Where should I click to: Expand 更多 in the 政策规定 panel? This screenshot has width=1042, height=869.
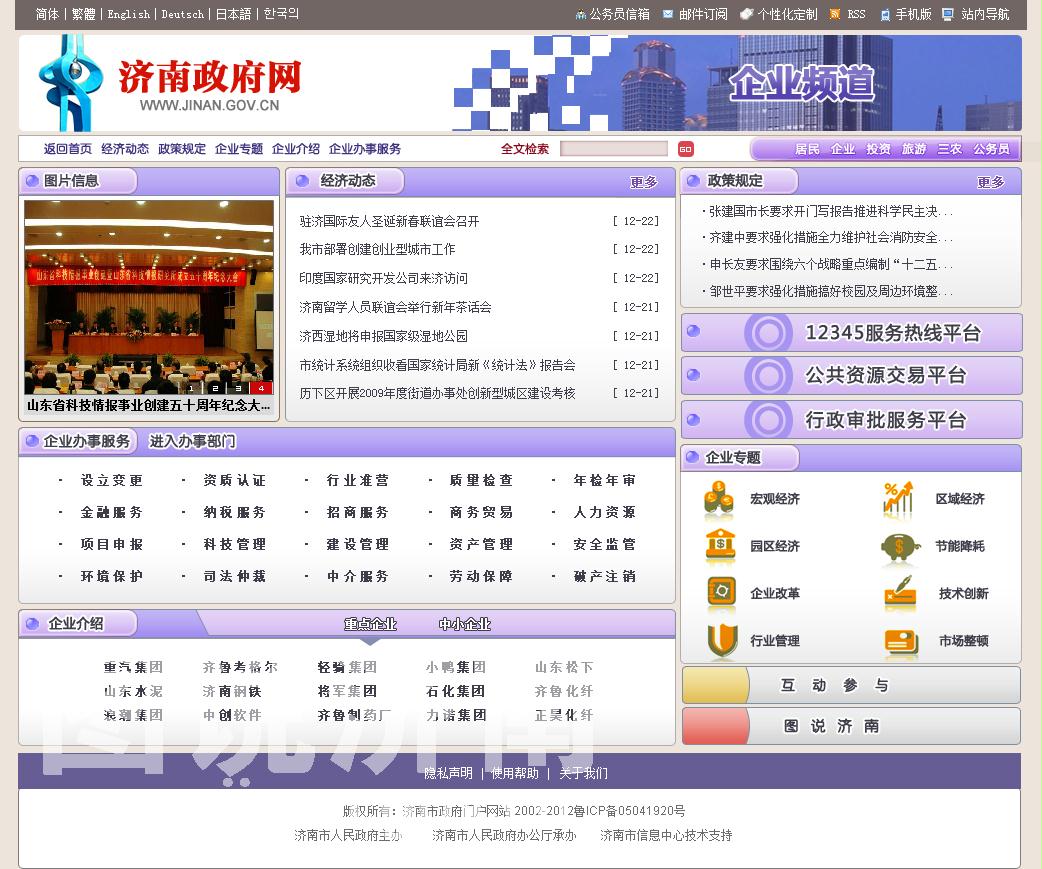tap(990, 182)
